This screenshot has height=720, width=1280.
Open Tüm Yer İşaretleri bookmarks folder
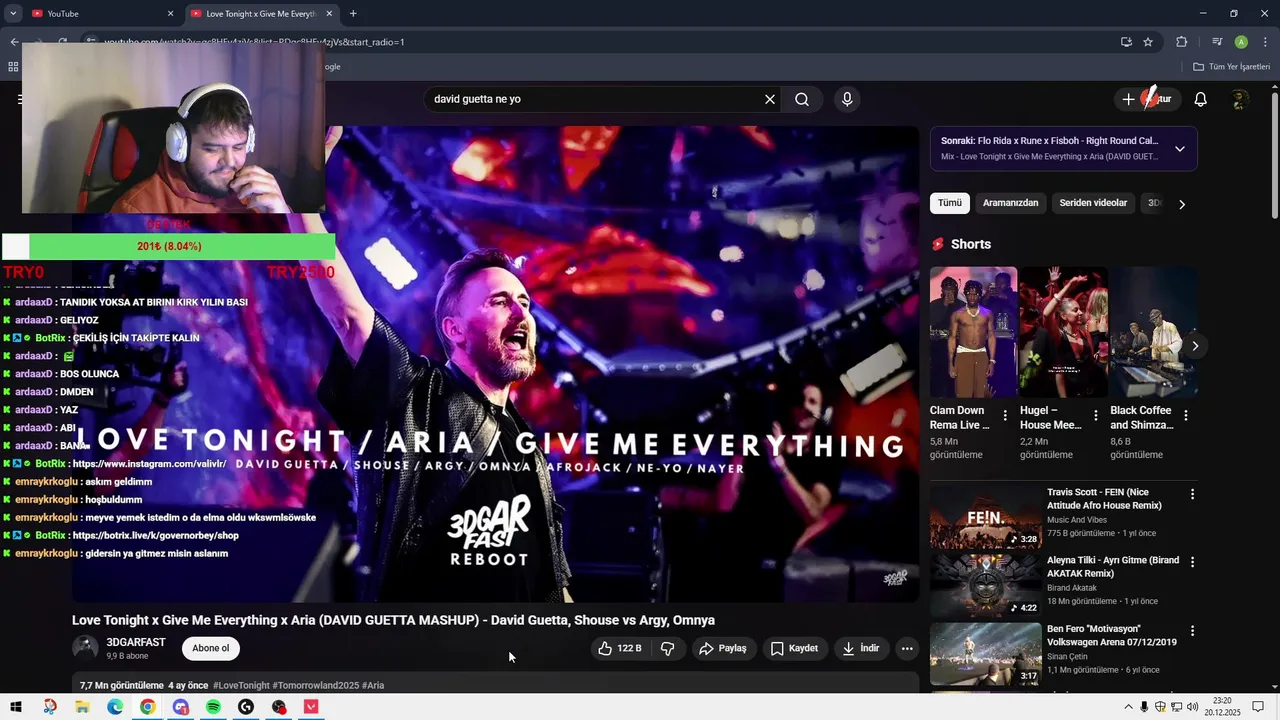(x=1232, y=67)
